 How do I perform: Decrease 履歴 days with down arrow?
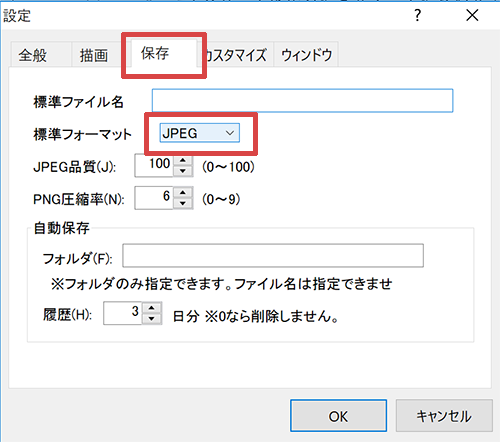click(152, 319)
